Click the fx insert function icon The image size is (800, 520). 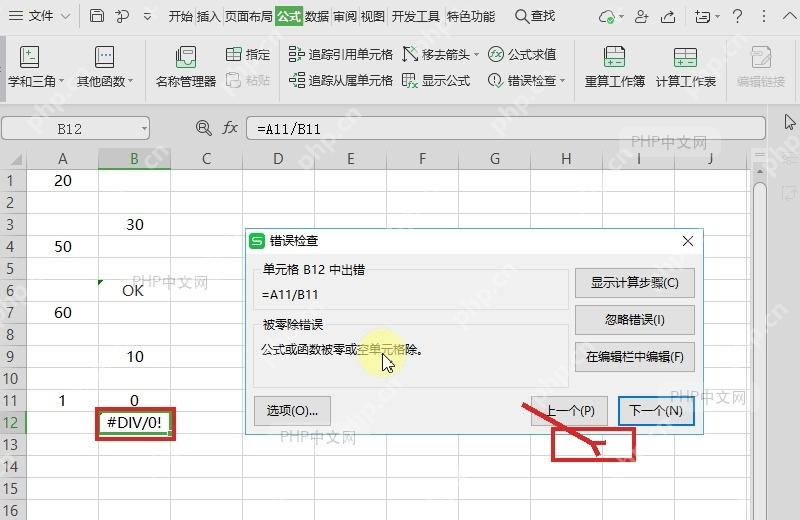click(x=230, y=128)
